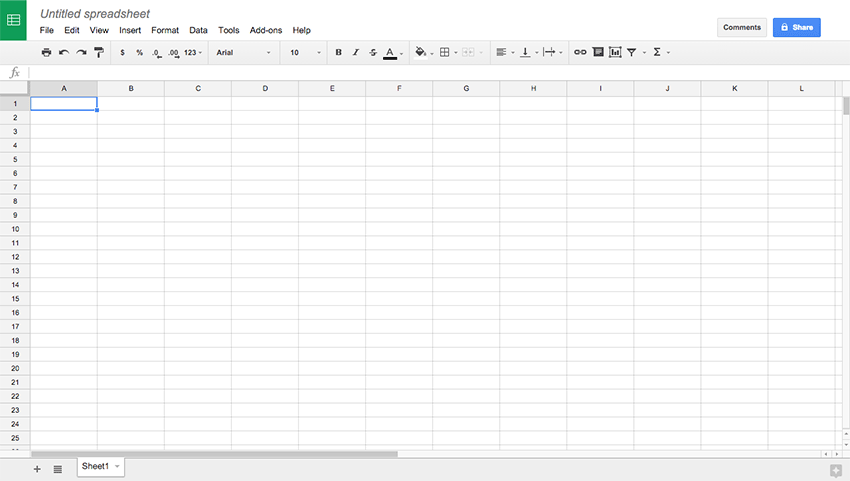Select row 5 header

click(x=15, y=159)
